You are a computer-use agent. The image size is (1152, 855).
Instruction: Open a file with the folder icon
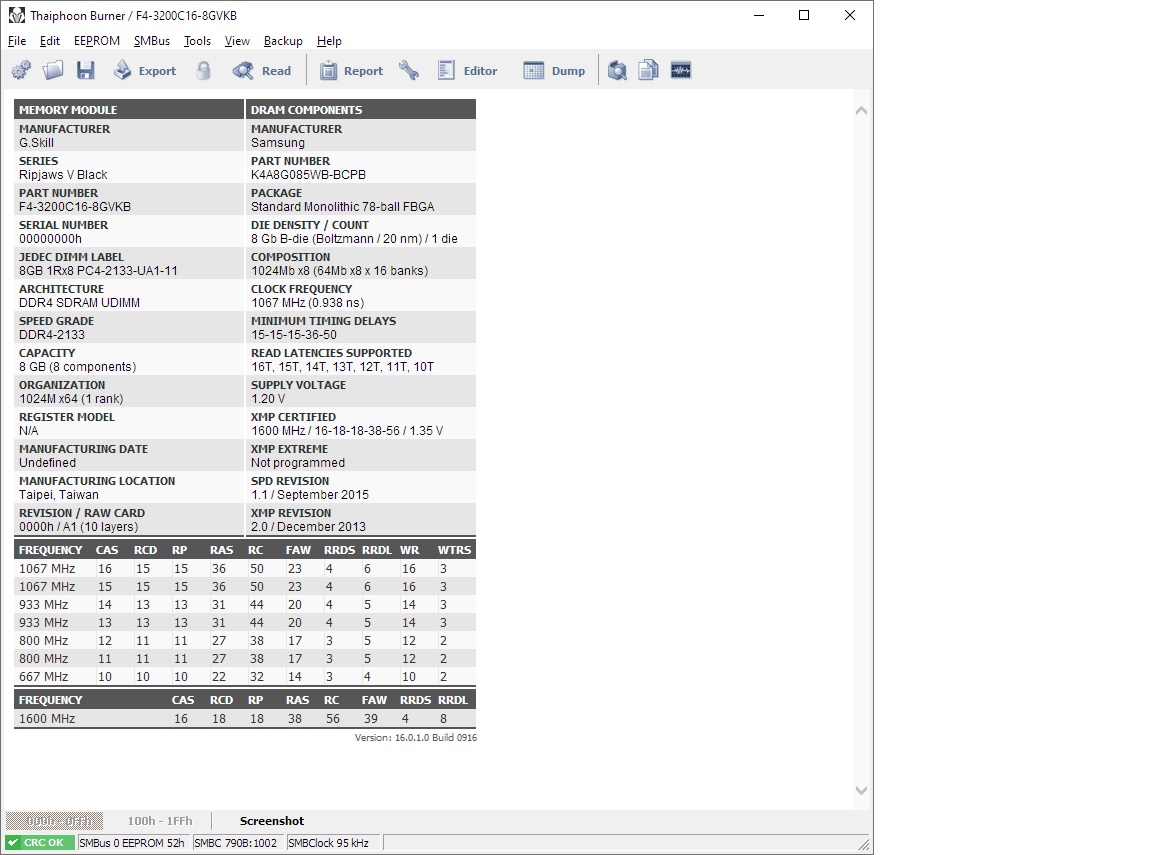(x=53, y=71)
